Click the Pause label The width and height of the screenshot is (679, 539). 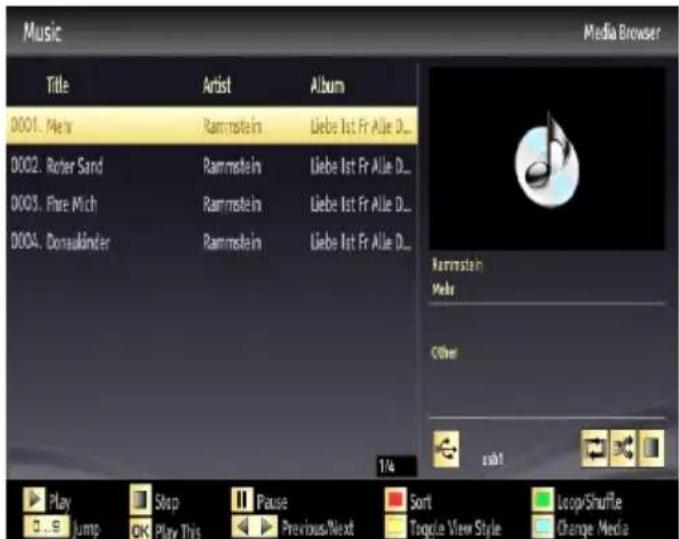coord(272,502)
